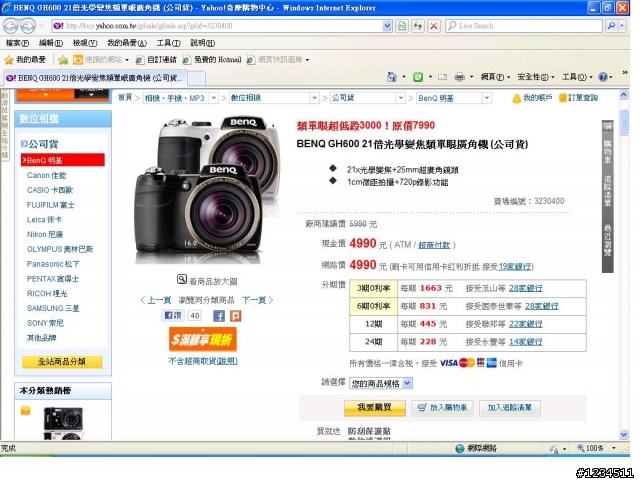Click the yellow 全站商品分類 button

pos(62,362)
